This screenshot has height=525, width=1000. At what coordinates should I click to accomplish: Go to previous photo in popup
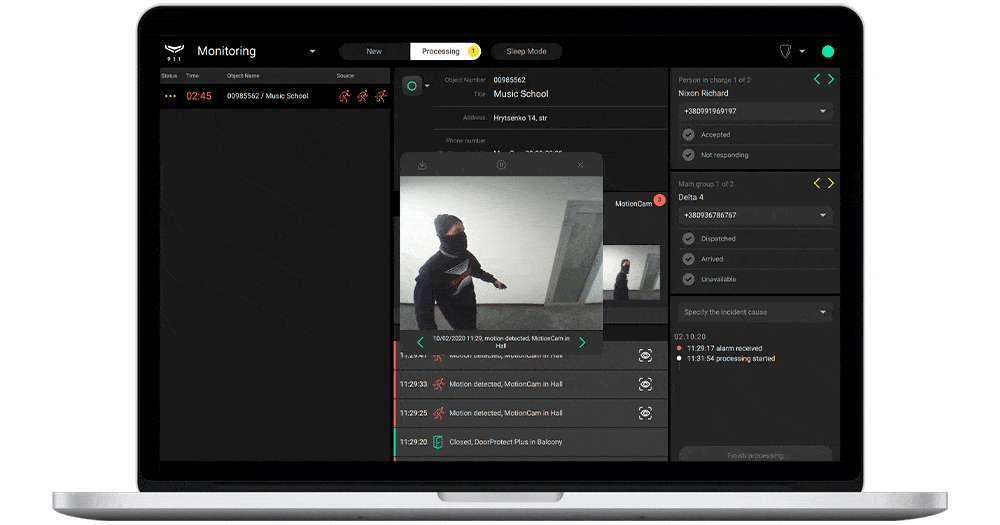(420, 343)
